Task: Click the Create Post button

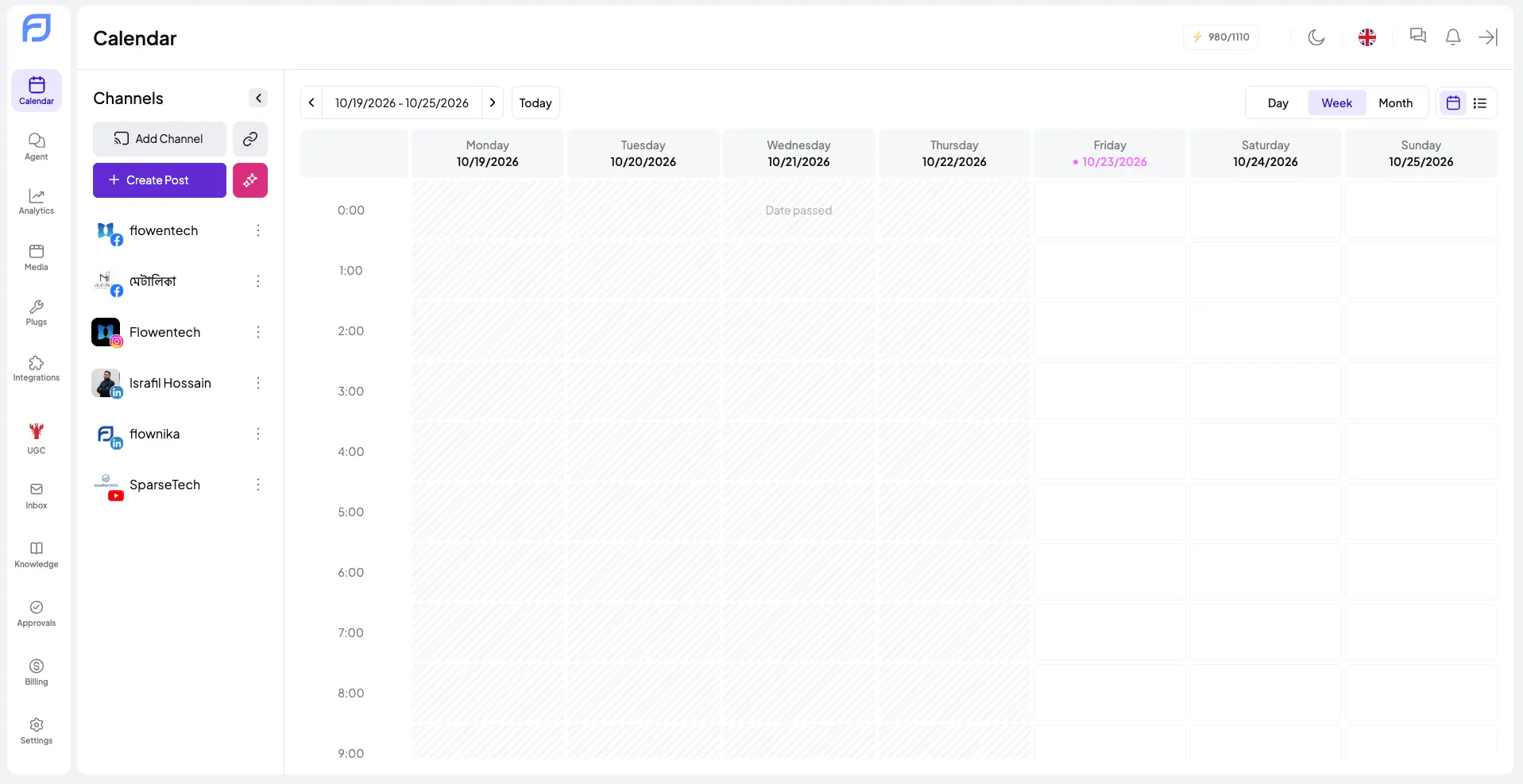Action: [160, 180]
